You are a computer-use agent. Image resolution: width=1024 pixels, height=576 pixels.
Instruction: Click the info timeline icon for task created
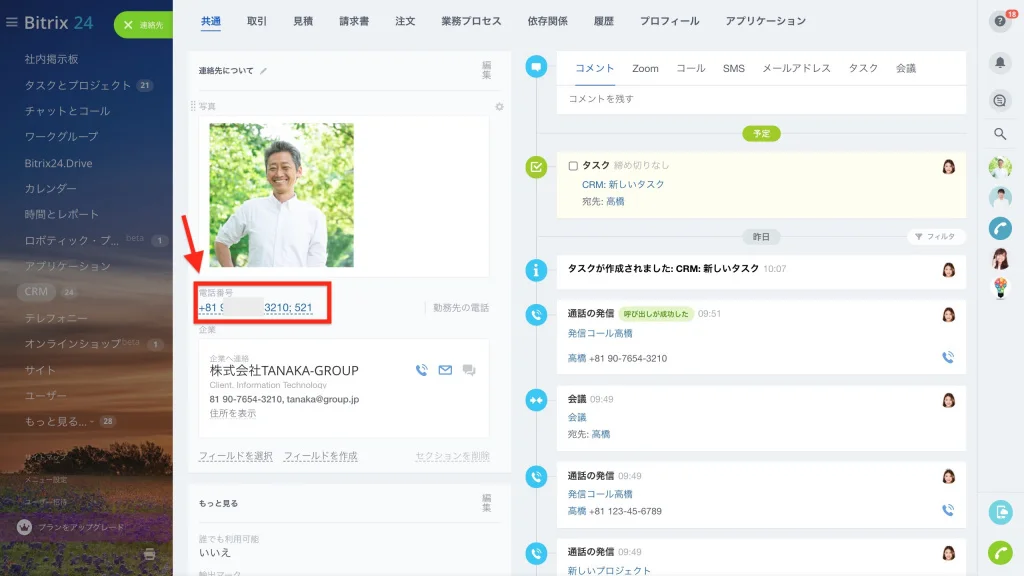coord(536,270)
